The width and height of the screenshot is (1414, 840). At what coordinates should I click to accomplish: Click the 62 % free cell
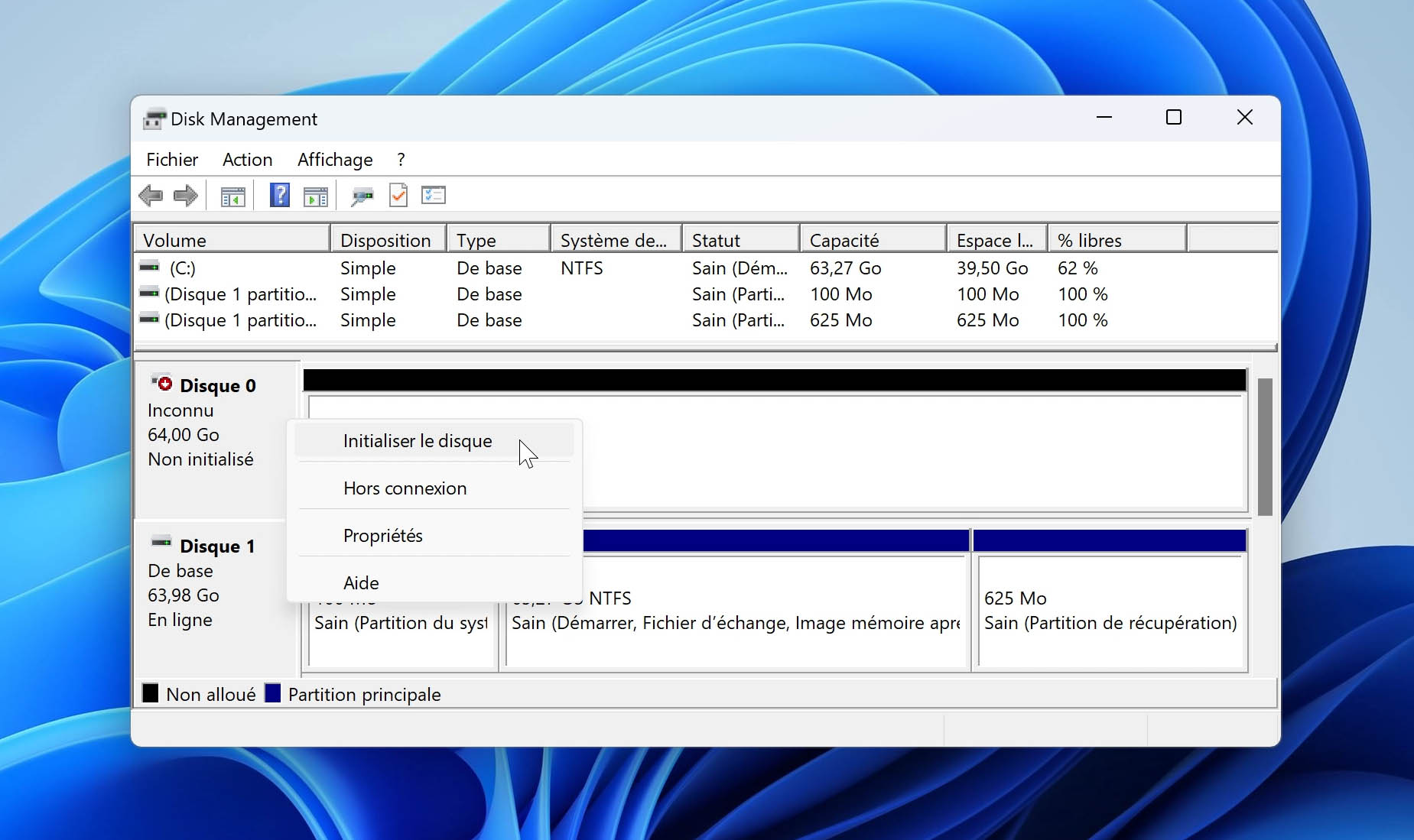pos(1078,268)
